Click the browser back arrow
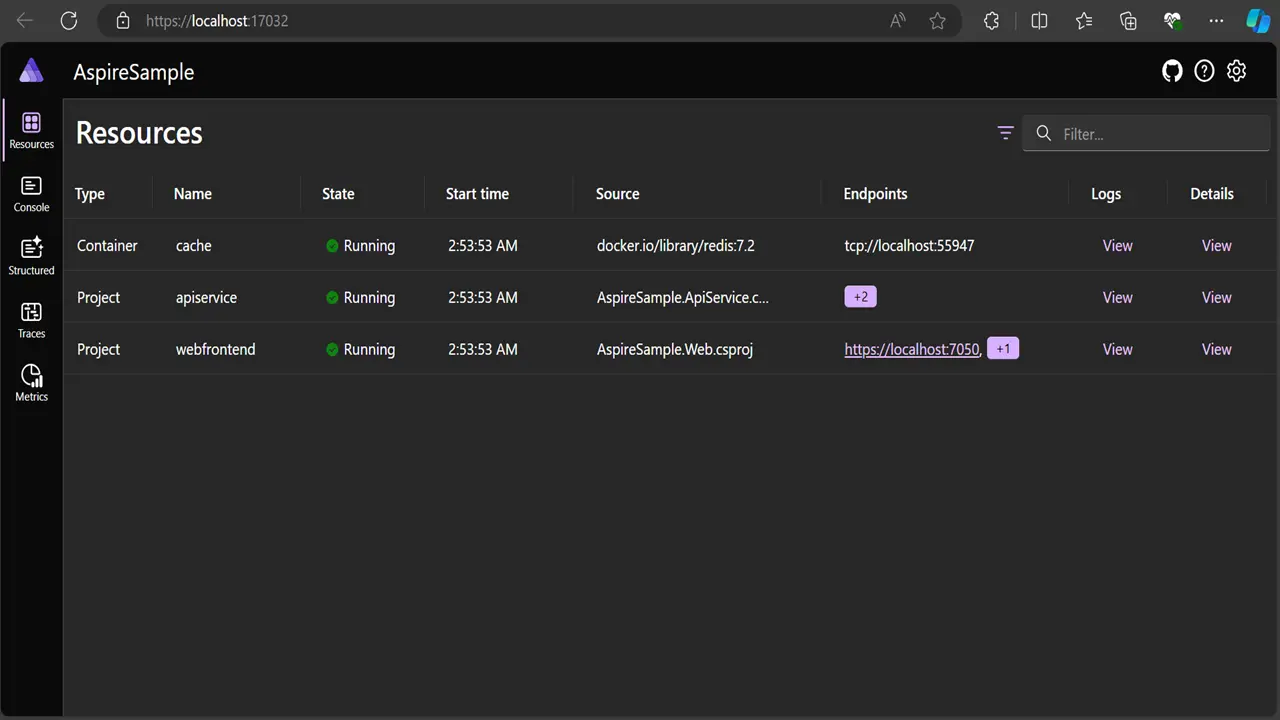 click(x=25, y=20)
